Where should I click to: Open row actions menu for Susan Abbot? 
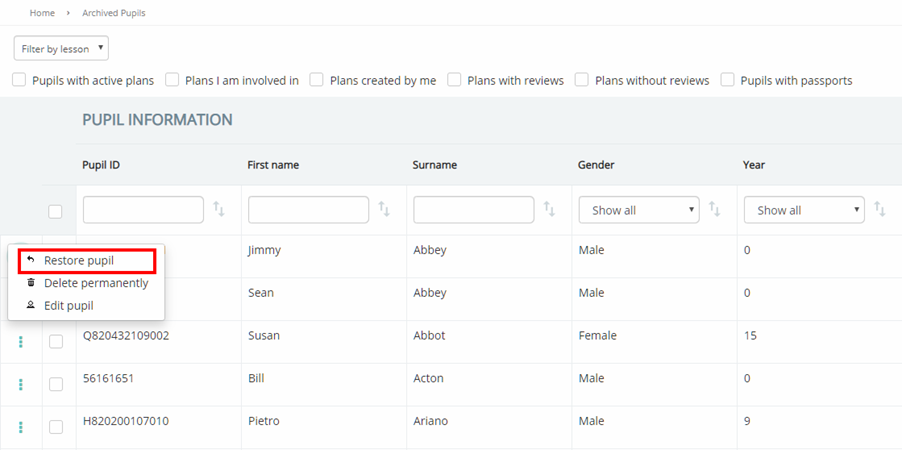coord(21,342)
